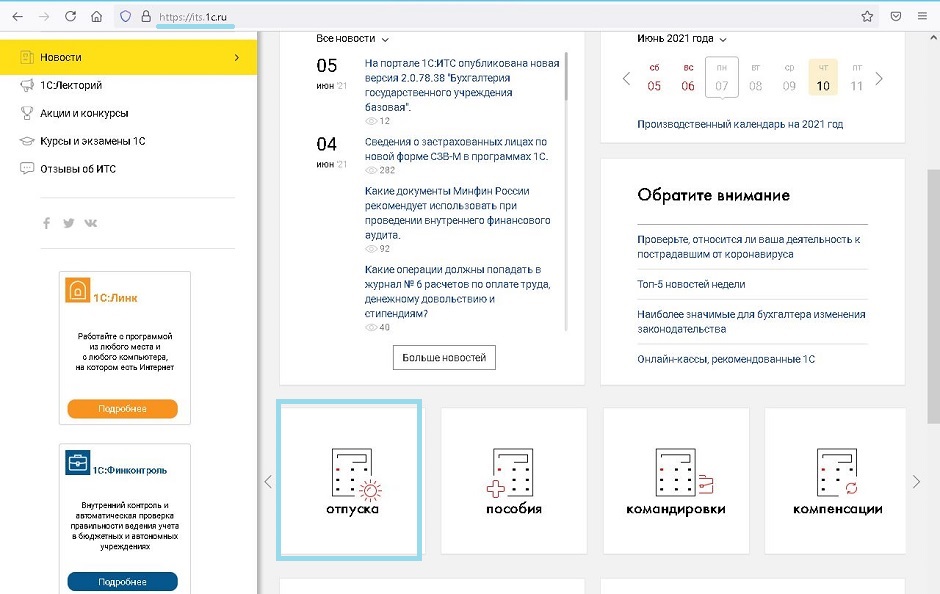Open news about Минфин internal financial audit
The height and width of the screenshot is (594, 940).
[x=457, y=213]
